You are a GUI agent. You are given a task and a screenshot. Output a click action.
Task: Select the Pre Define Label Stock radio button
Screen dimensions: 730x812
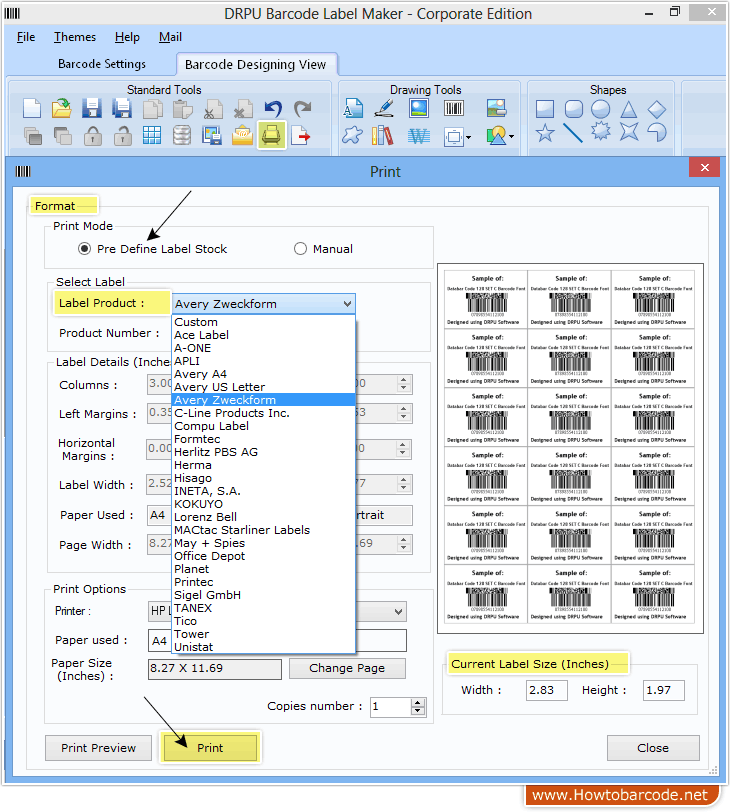(84, 249)
